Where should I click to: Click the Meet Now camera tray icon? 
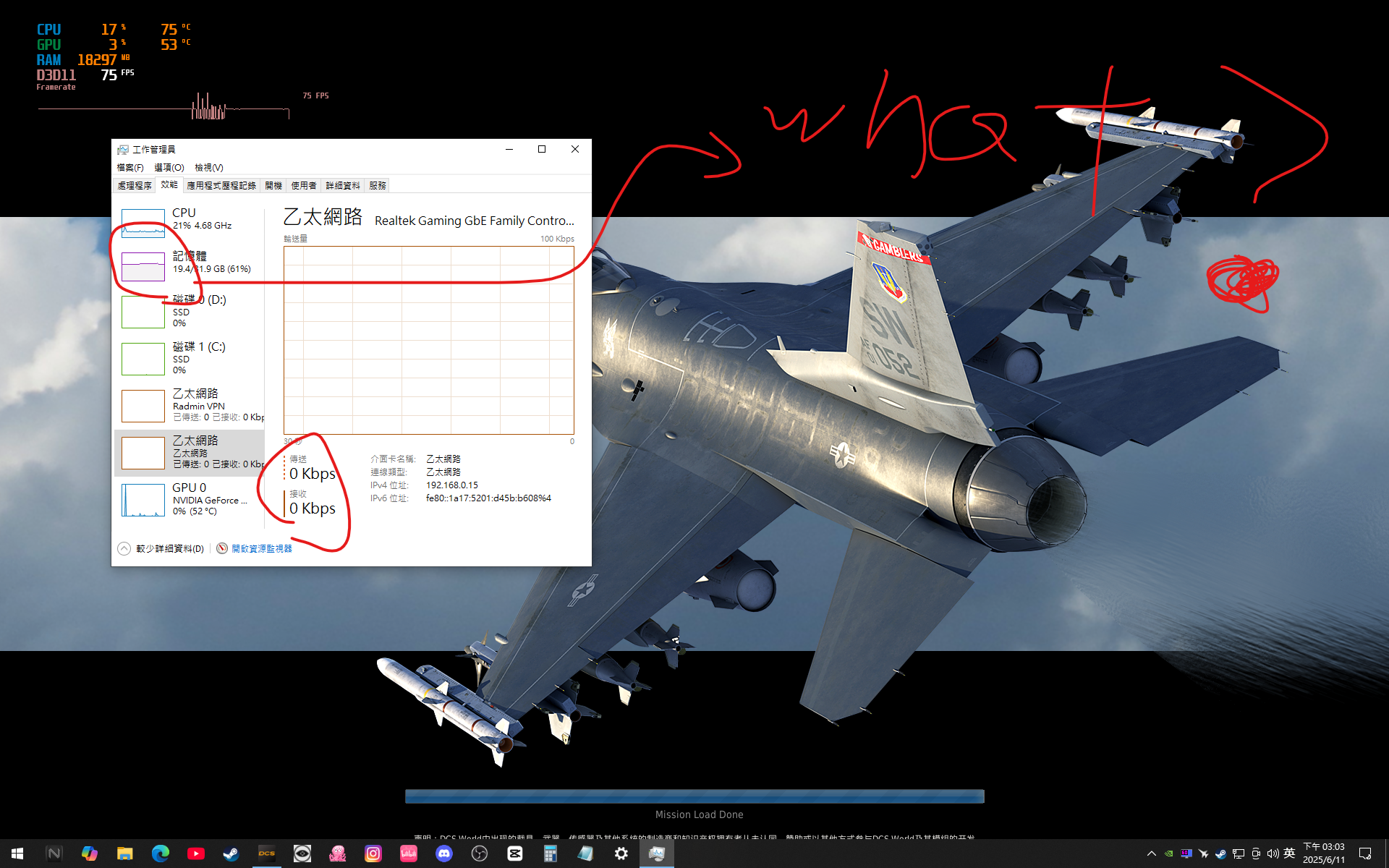coord(1256,854)
